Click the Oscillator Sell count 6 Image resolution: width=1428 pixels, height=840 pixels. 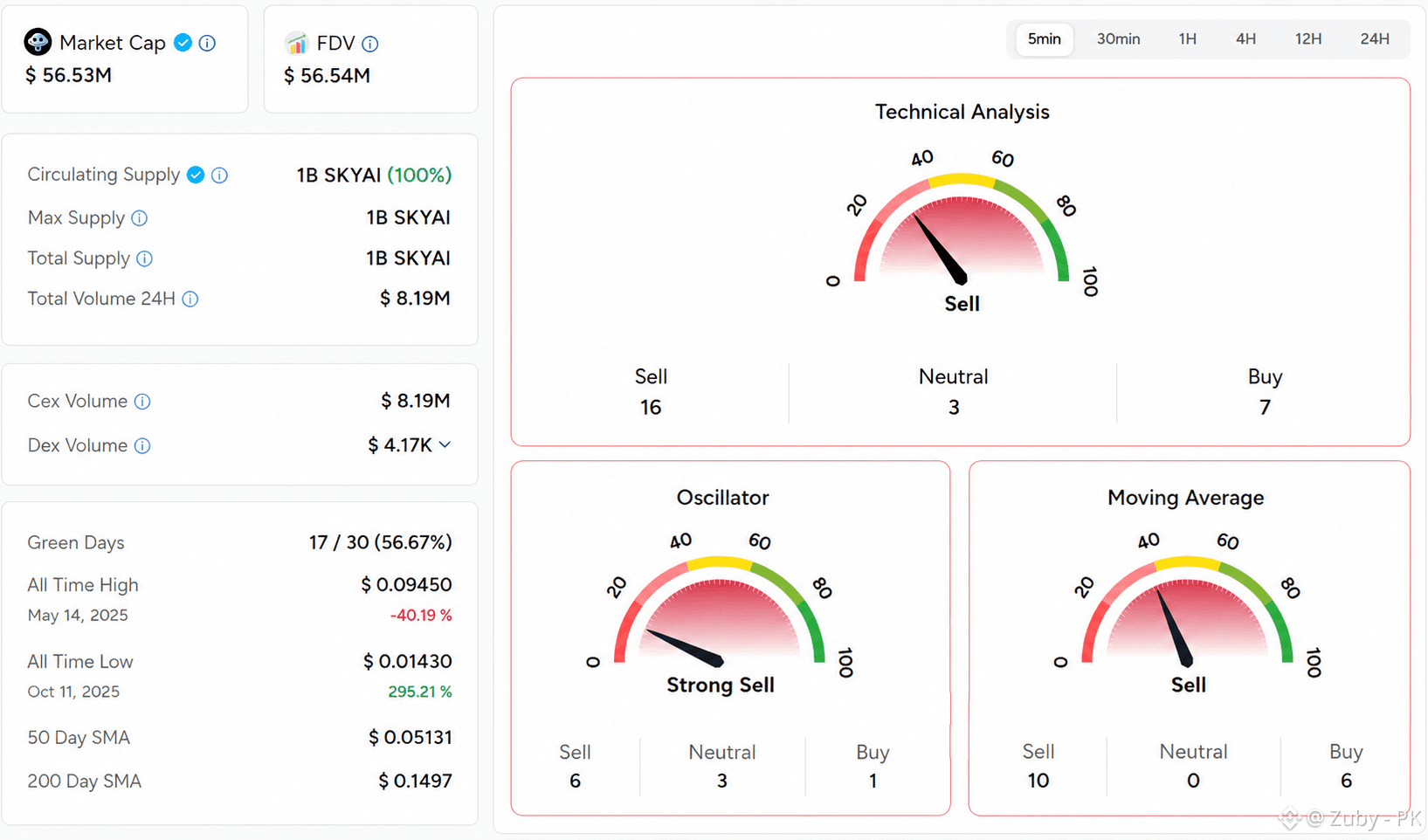(x=575, y=781)
